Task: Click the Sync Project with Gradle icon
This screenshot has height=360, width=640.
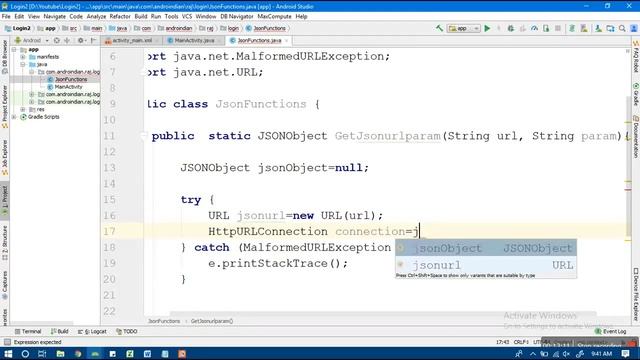Action: [572, 28]
